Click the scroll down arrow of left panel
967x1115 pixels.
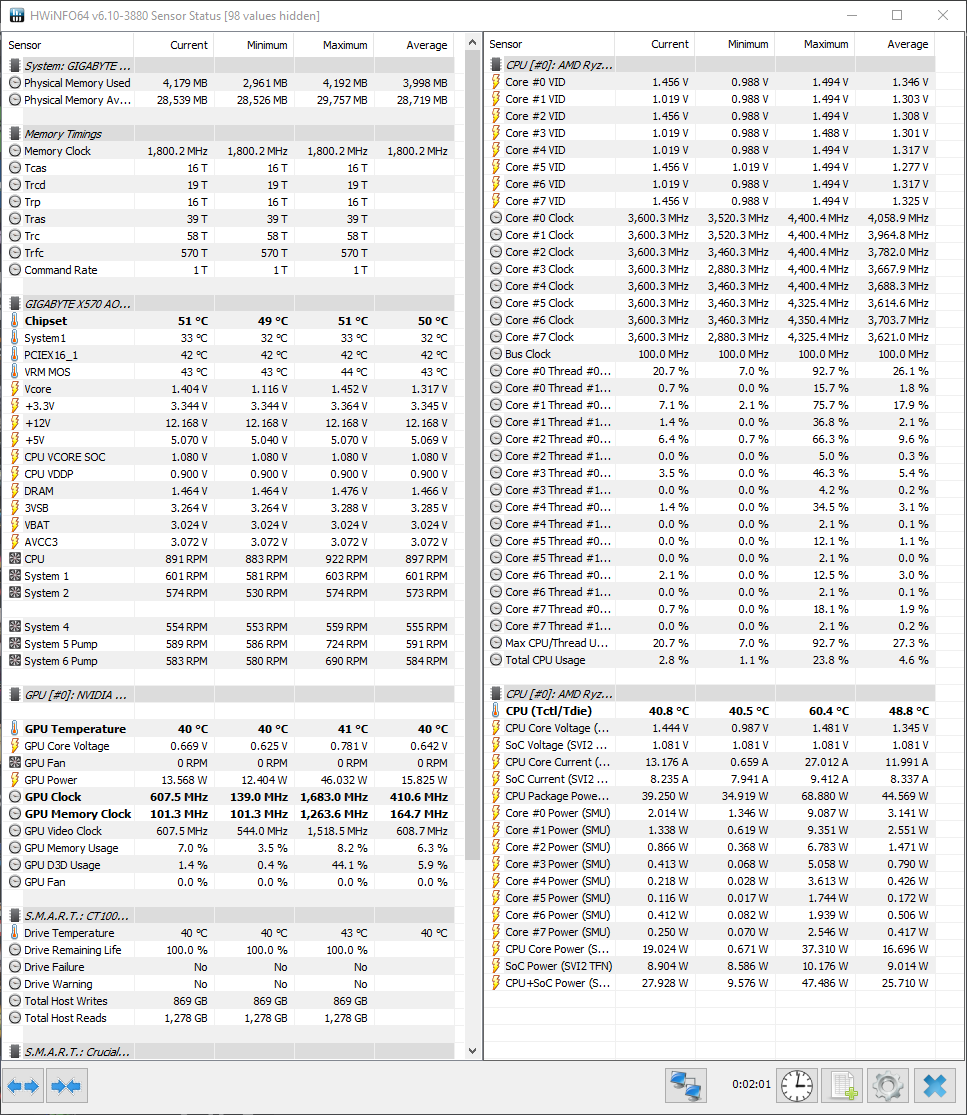click(473, 1050)
